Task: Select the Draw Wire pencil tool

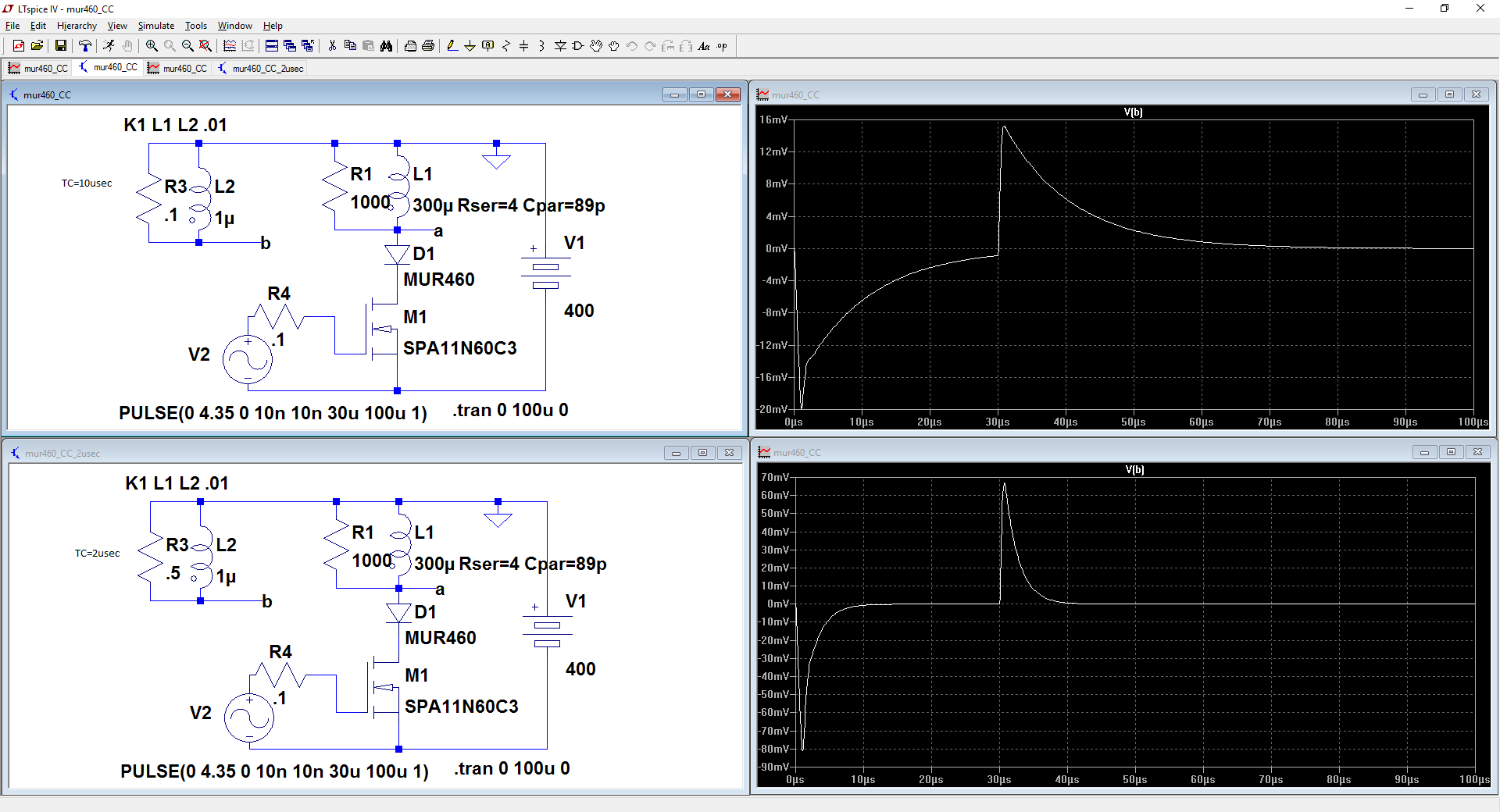Action: click(x=452, y=46)
